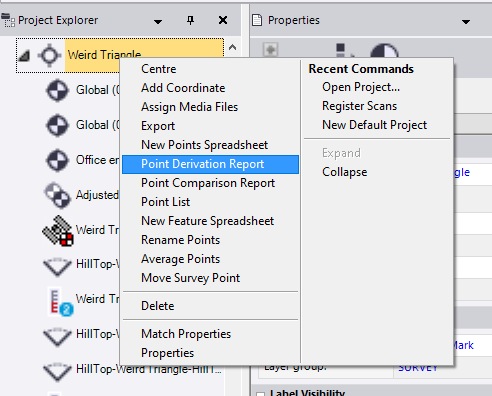Click the first Properties toolbar icon
Screen dimensions: 492x396
[271, 50]
